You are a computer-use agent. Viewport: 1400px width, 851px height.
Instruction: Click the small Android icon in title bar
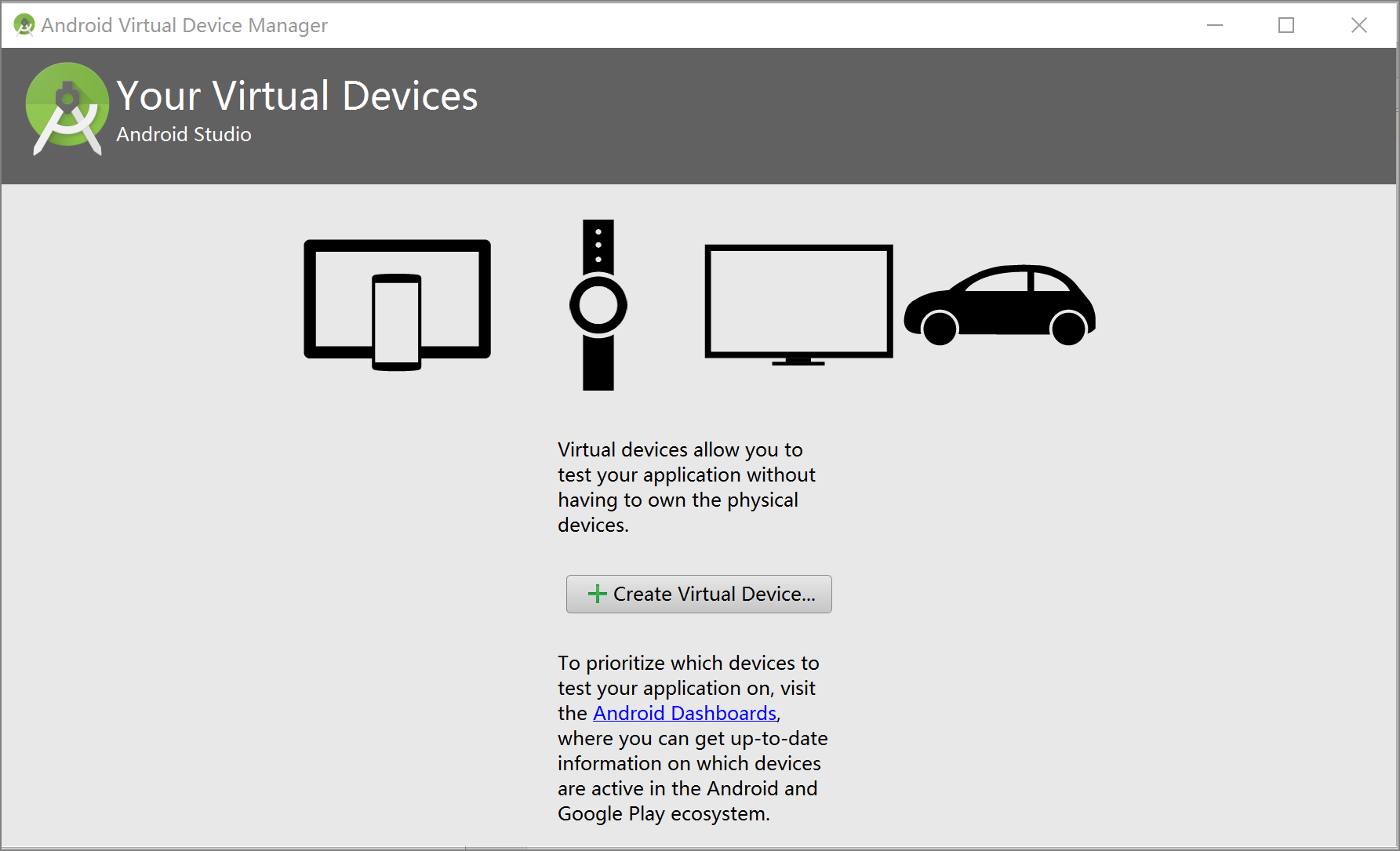24,25
